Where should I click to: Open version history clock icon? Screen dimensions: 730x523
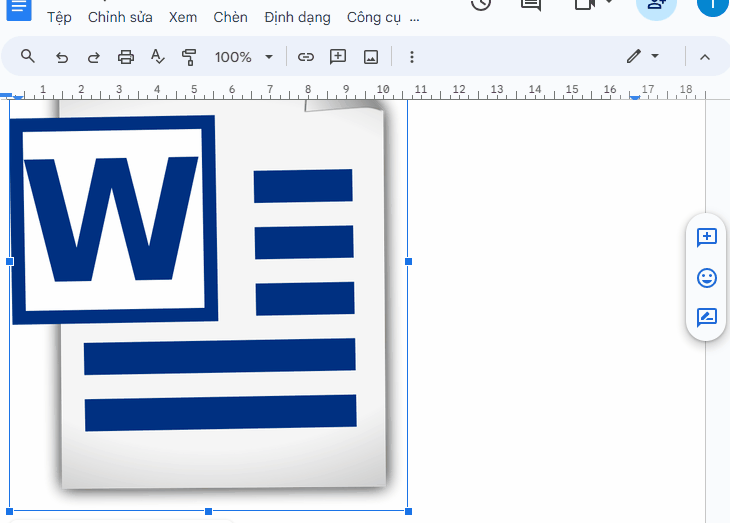pos(481,5)
